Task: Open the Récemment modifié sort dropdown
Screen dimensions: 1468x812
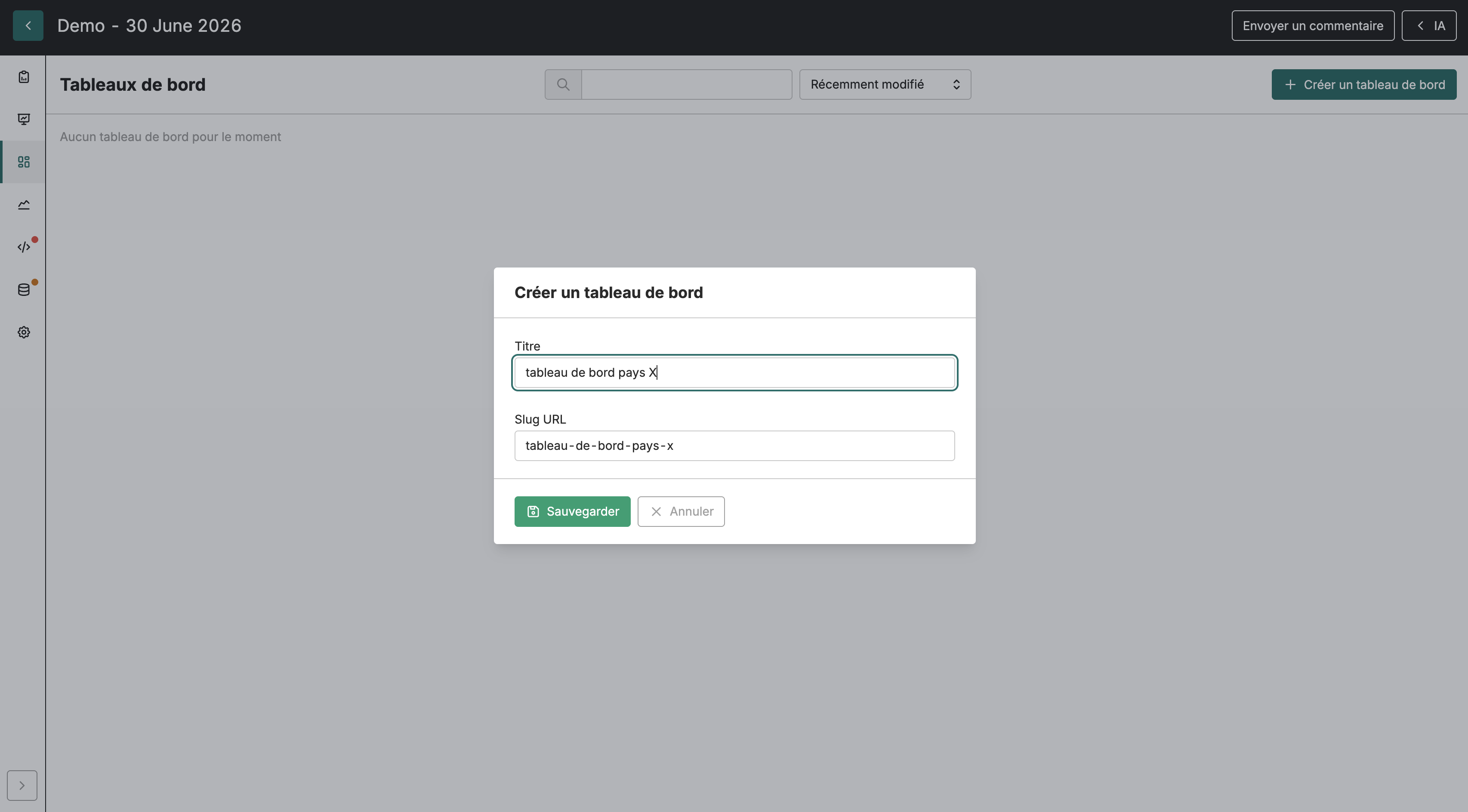Action: pos(885,84)
